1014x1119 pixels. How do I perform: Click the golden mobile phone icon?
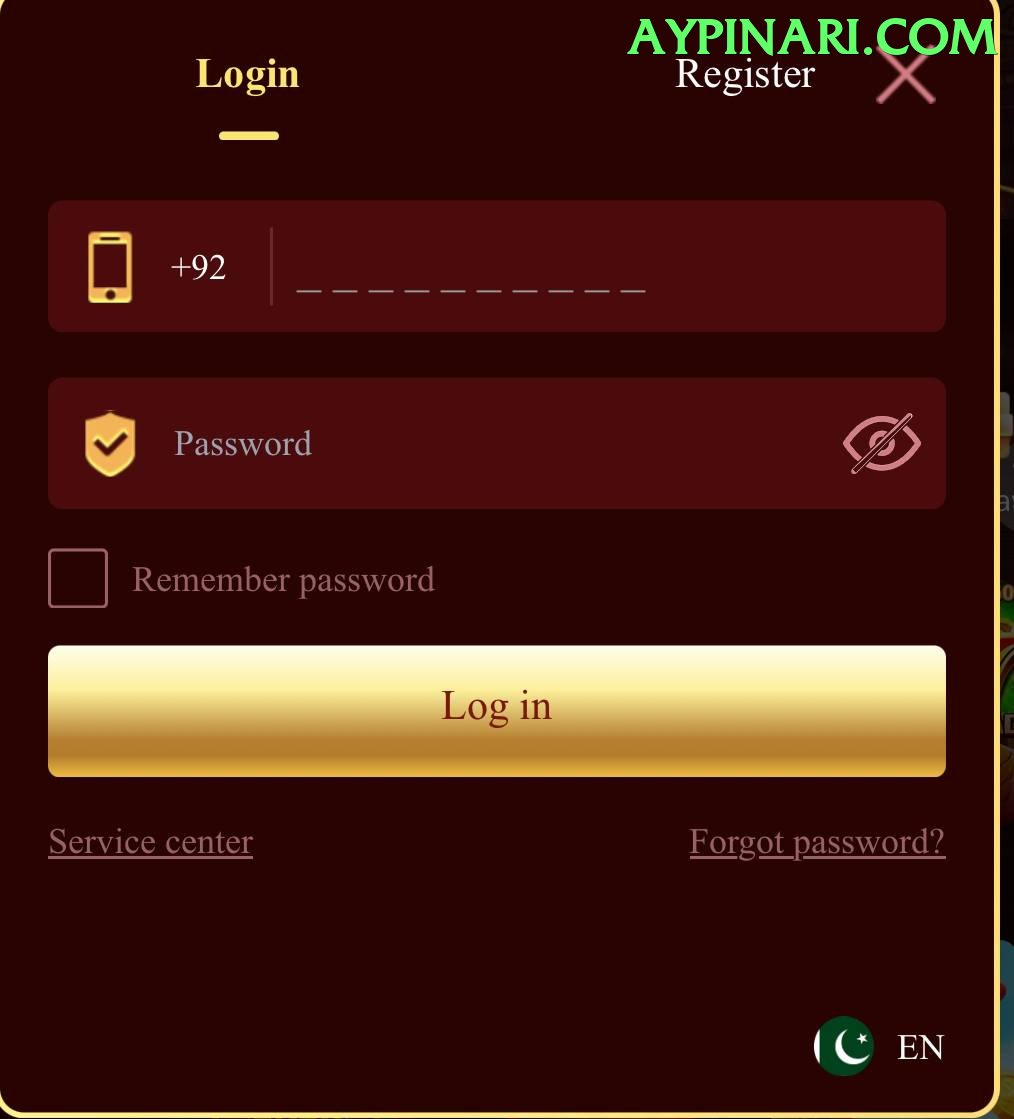[110, 267]
